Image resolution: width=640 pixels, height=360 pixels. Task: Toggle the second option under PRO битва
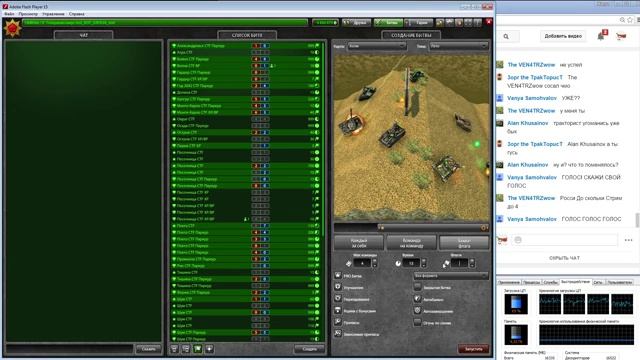[x=338, y=287]
